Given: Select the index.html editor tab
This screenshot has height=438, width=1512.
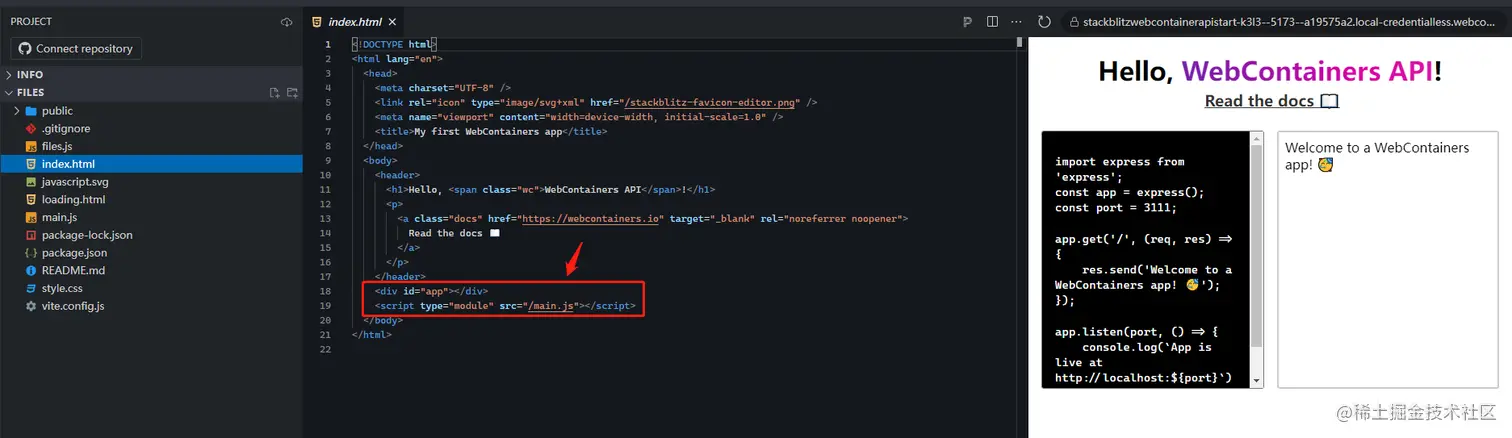Looking at the screenshot, I should click(353, 22).
